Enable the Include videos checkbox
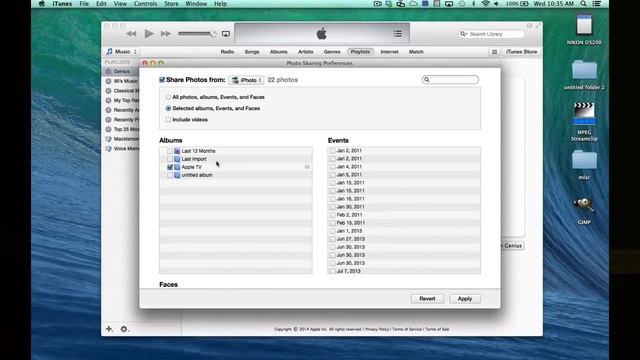640x360 pixels. click(x=168, y=120)
